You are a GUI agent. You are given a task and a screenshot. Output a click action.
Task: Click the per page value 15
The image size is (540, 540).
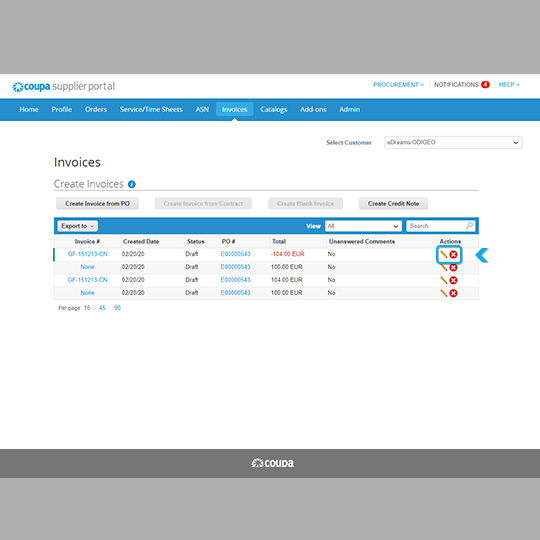click(87, 308)
